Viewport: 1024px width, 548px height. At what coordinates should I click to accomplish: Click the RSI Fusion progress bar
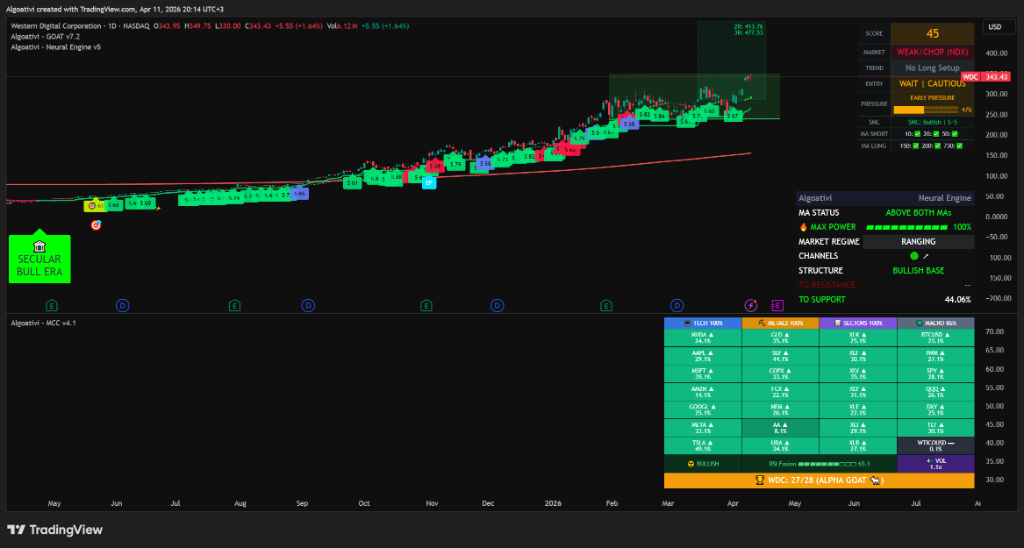pos(826,464)
